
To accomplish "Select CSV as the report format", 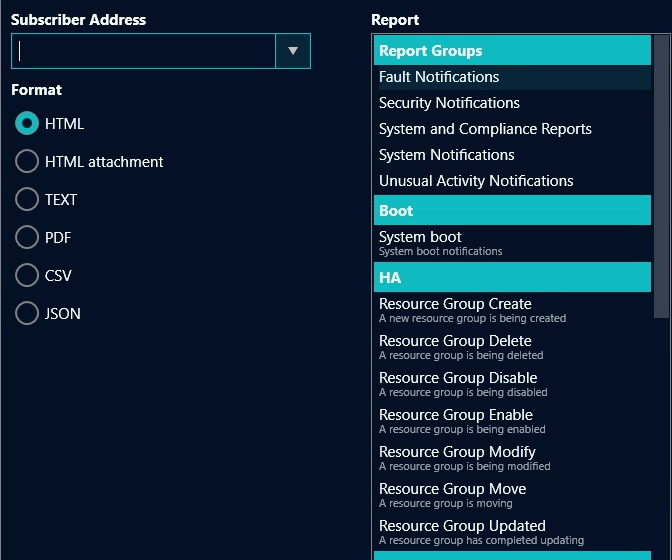I will pos(27,276).
